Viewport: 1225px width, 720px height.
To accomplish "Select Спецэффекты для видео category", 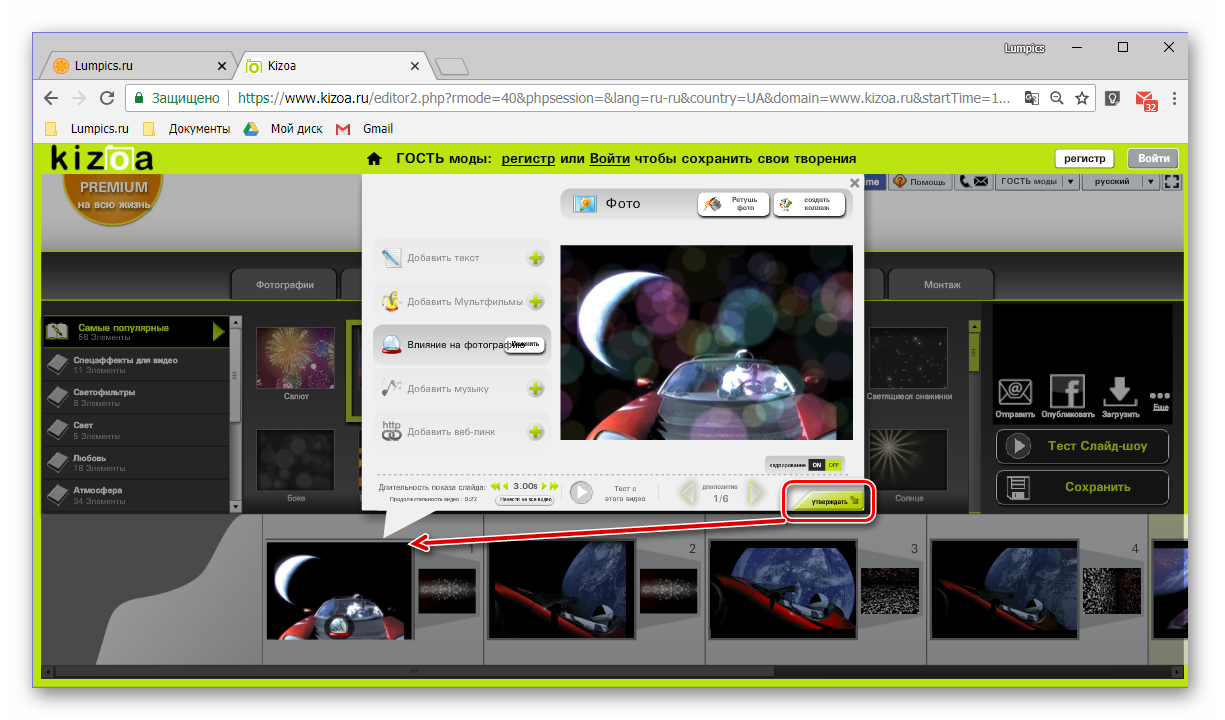I will click(136, 364).
